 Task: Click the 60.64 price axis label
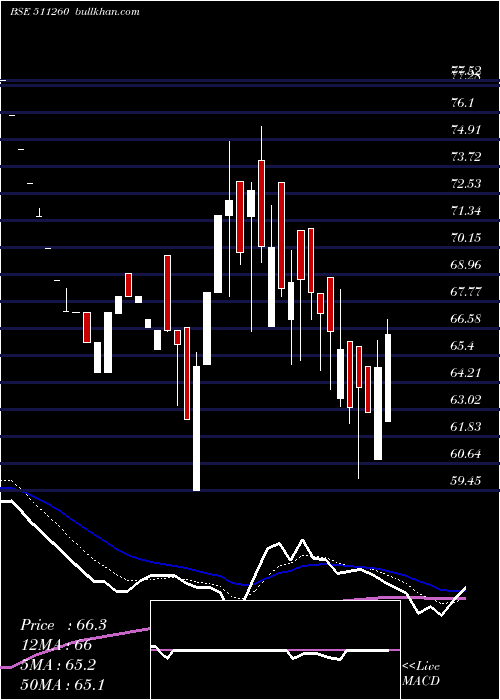466,454
